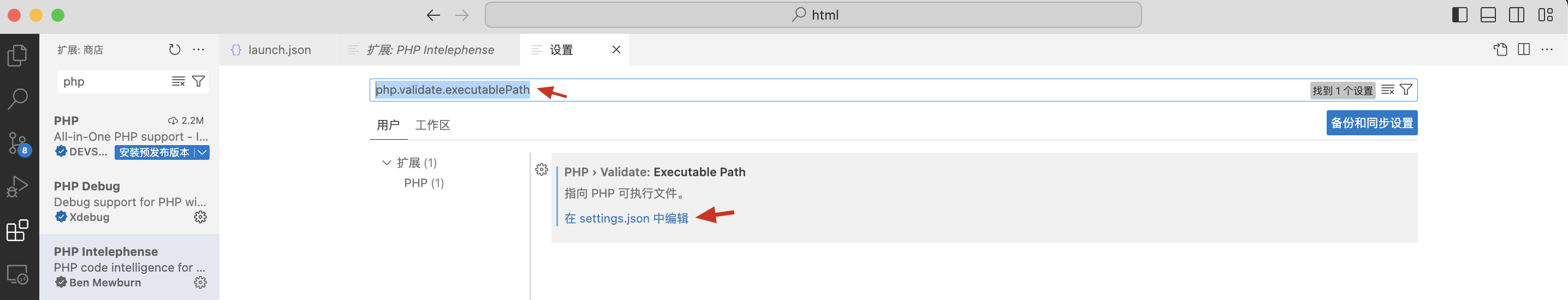The image size is (1568, 300).
Task: Collapse the 扩展 (1) tree section
Action: (387, 163)
